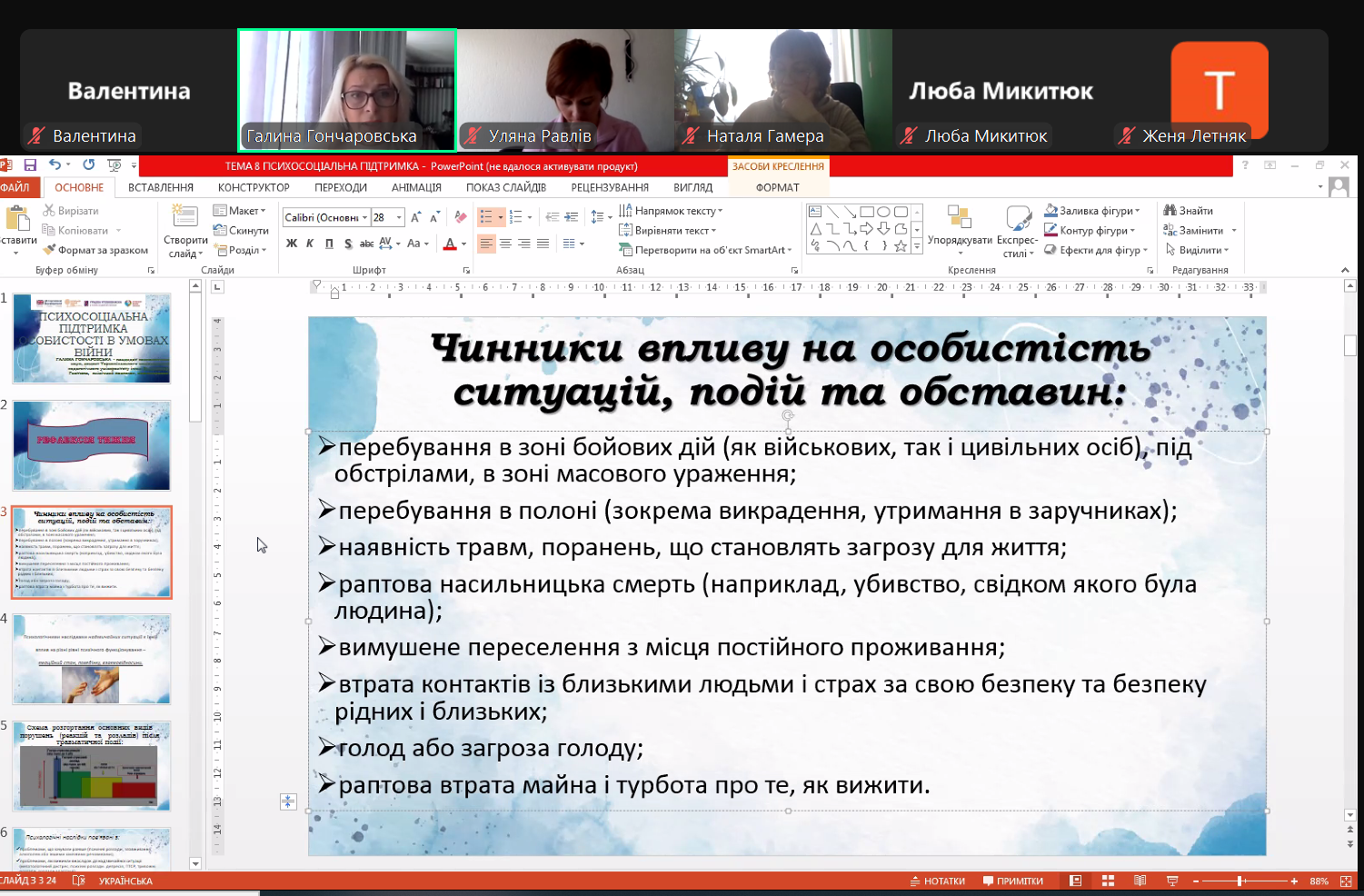Toggle italic (К) formatting
1364x896 pixels.
(x=310, y=244)
